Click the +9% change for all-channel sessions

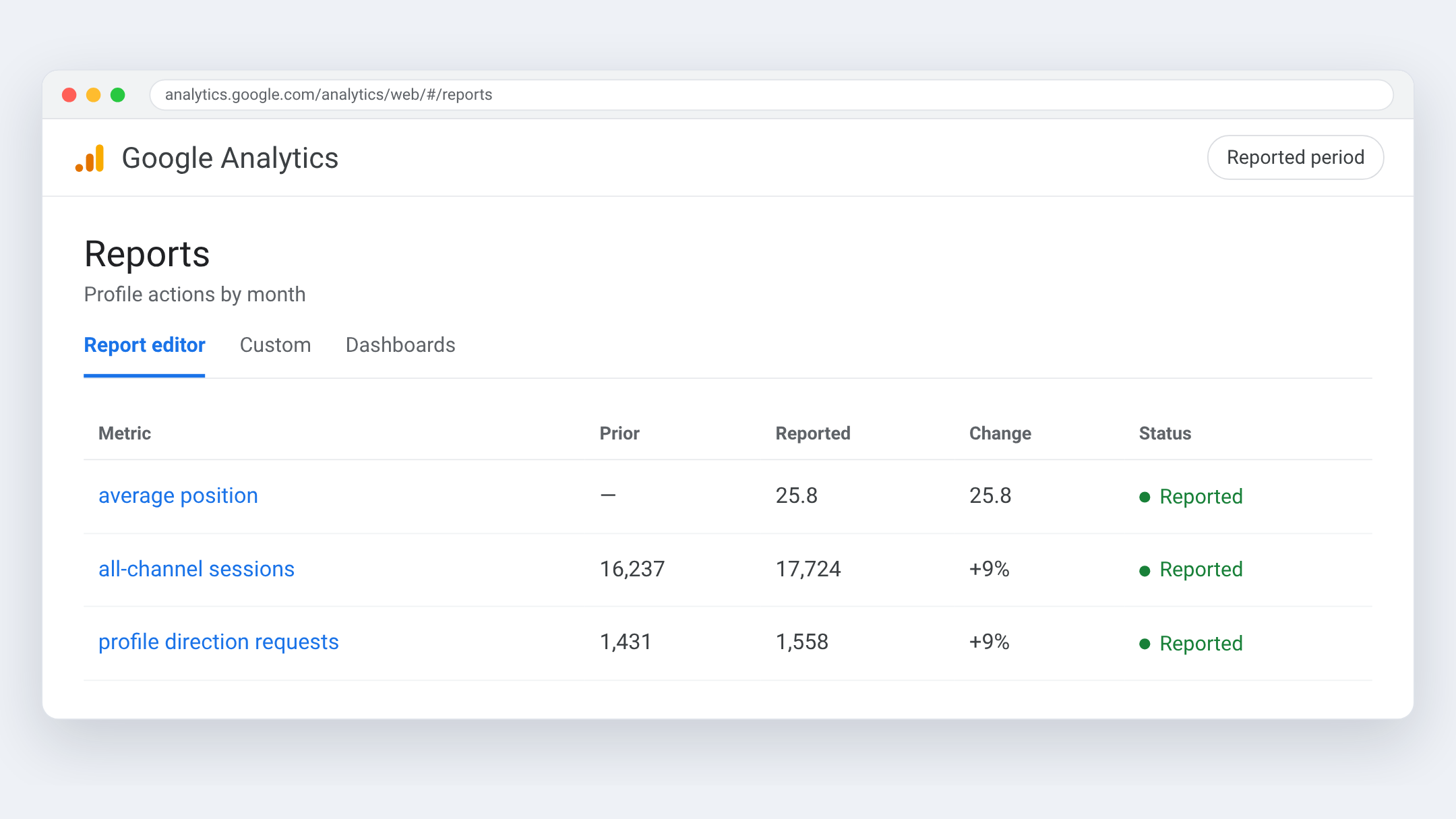pyautogui.click(x=990, y=570)
